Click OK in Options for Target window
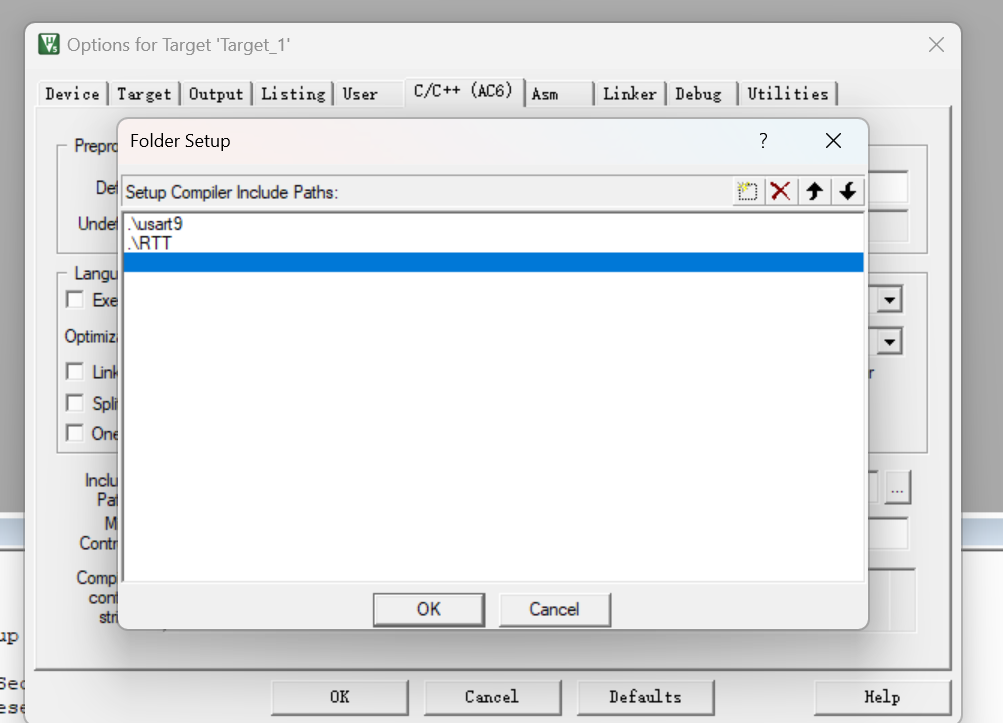This screenshot has width=1003, height=723. 340,697
